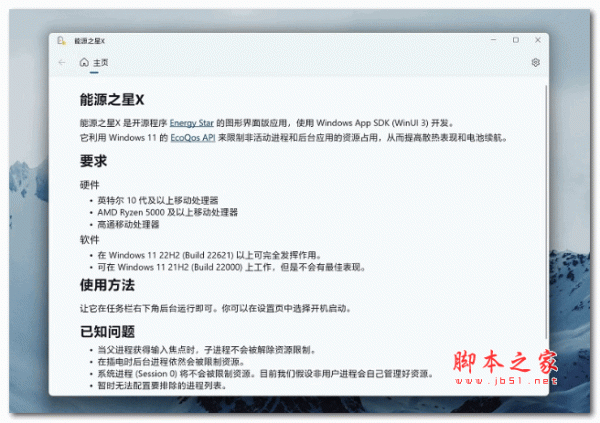600x423 pixels.
Task: Click the 能源之星X page heading
Action: click(x=112, y=100)
